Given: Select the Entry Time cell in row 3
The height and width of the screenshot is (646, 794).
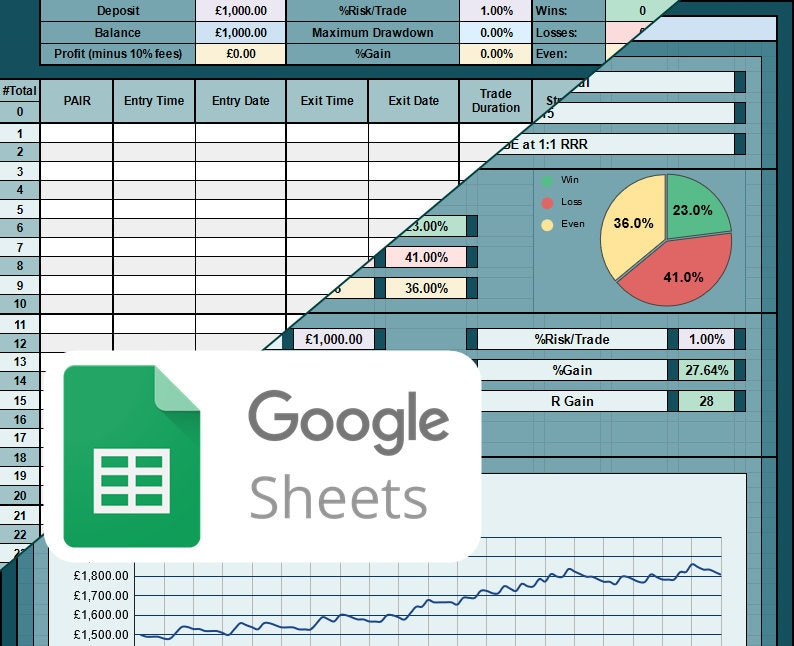Looking at the screenshot, I should click(x=154, y=171).
